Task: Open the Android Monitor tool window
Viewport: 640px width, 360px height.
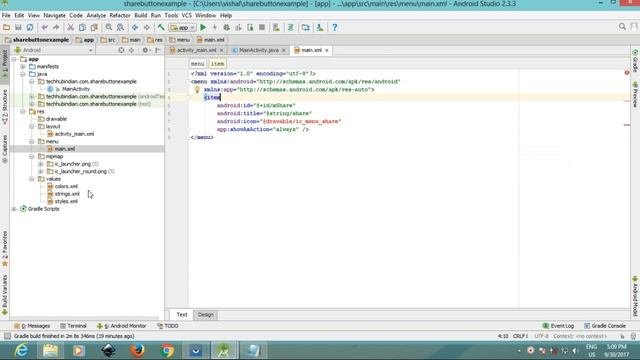Action: pyautogui.click(x=122, y=326)
